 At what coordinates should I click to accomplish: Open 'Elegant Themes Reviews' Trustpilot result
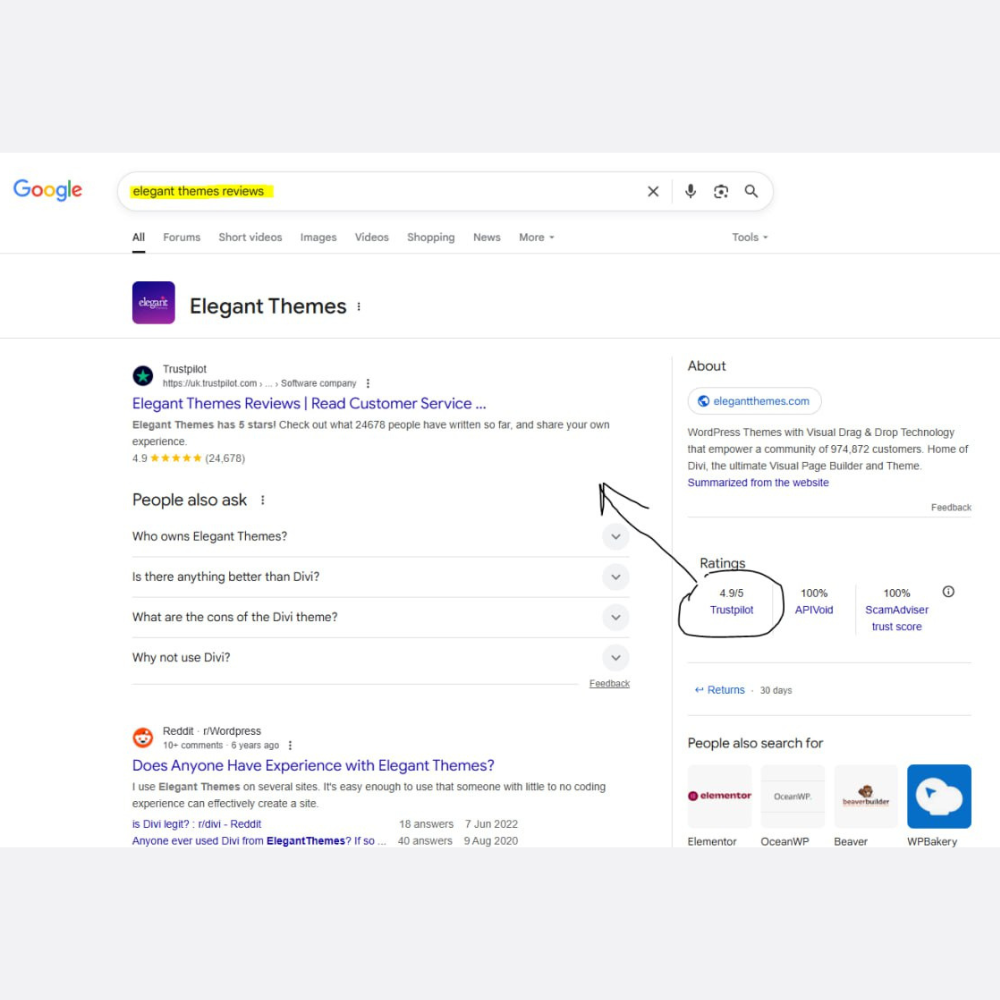(309, 404)
